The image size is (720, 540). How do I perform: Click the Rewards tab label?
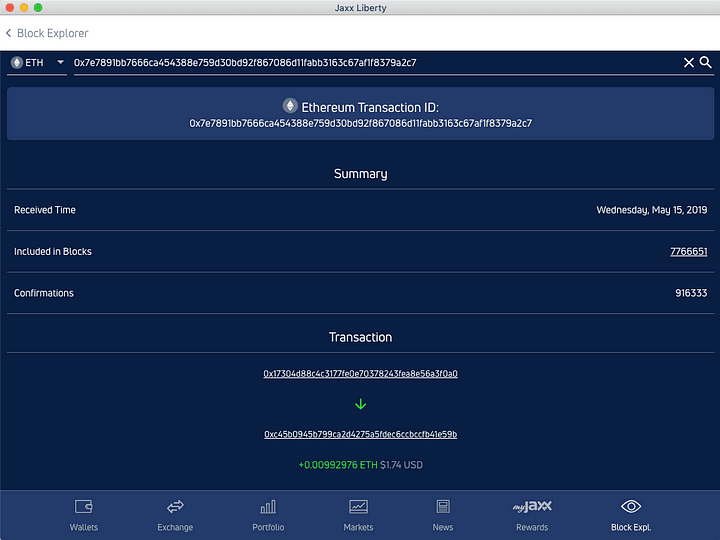532,527
